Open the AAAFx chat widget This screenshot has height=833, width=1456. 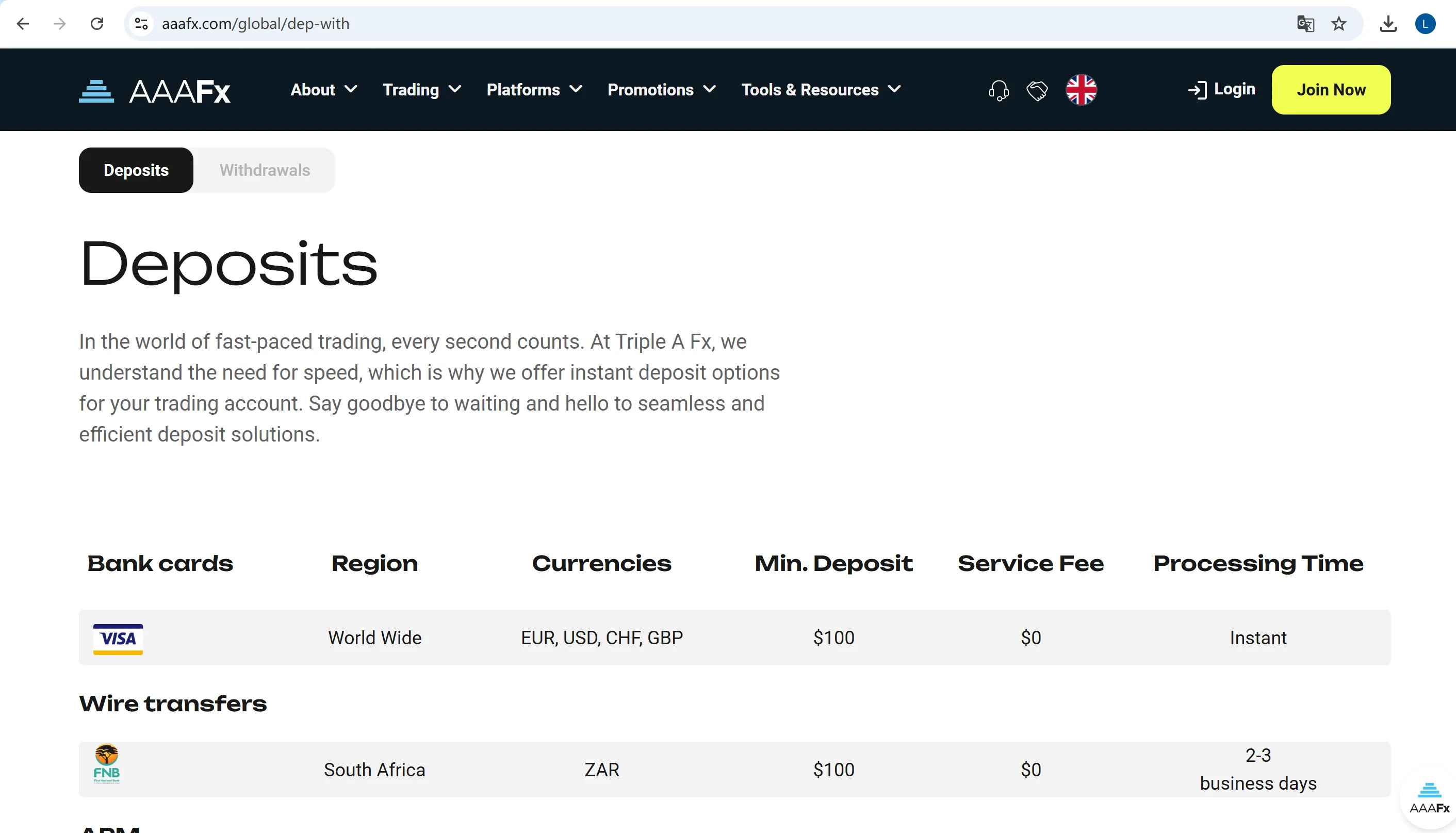pos(1429,797)
